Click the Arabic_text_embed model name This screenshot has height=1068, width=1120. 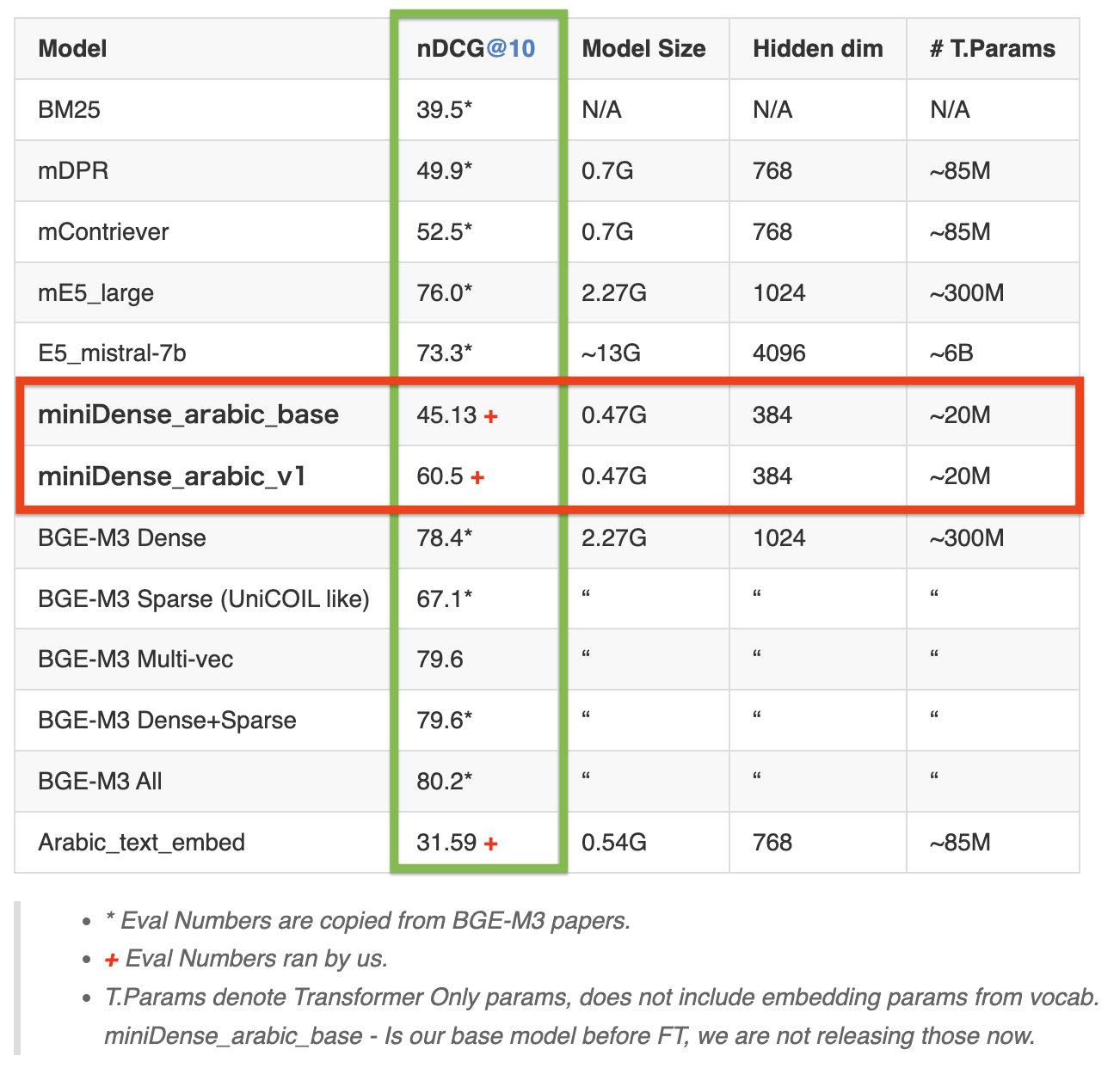[141, 843]
